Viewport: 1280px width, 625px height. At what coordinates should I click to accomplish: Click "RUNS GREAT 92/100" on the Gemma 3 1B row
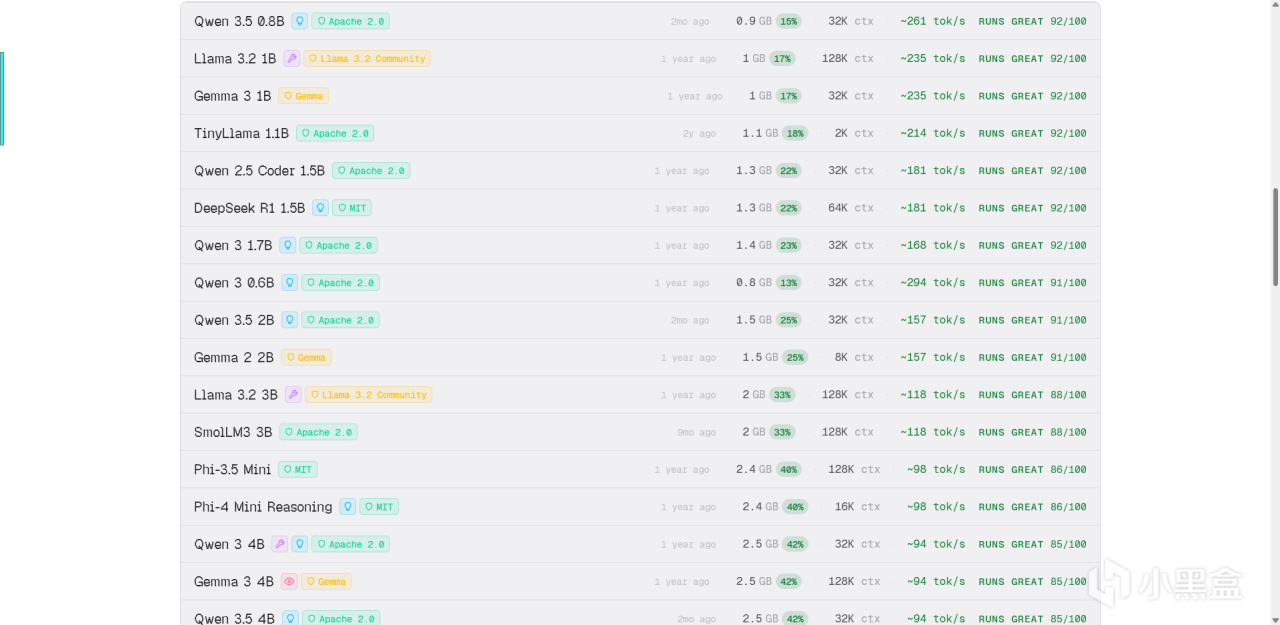pyautogui.click(x=1032, y=96)
